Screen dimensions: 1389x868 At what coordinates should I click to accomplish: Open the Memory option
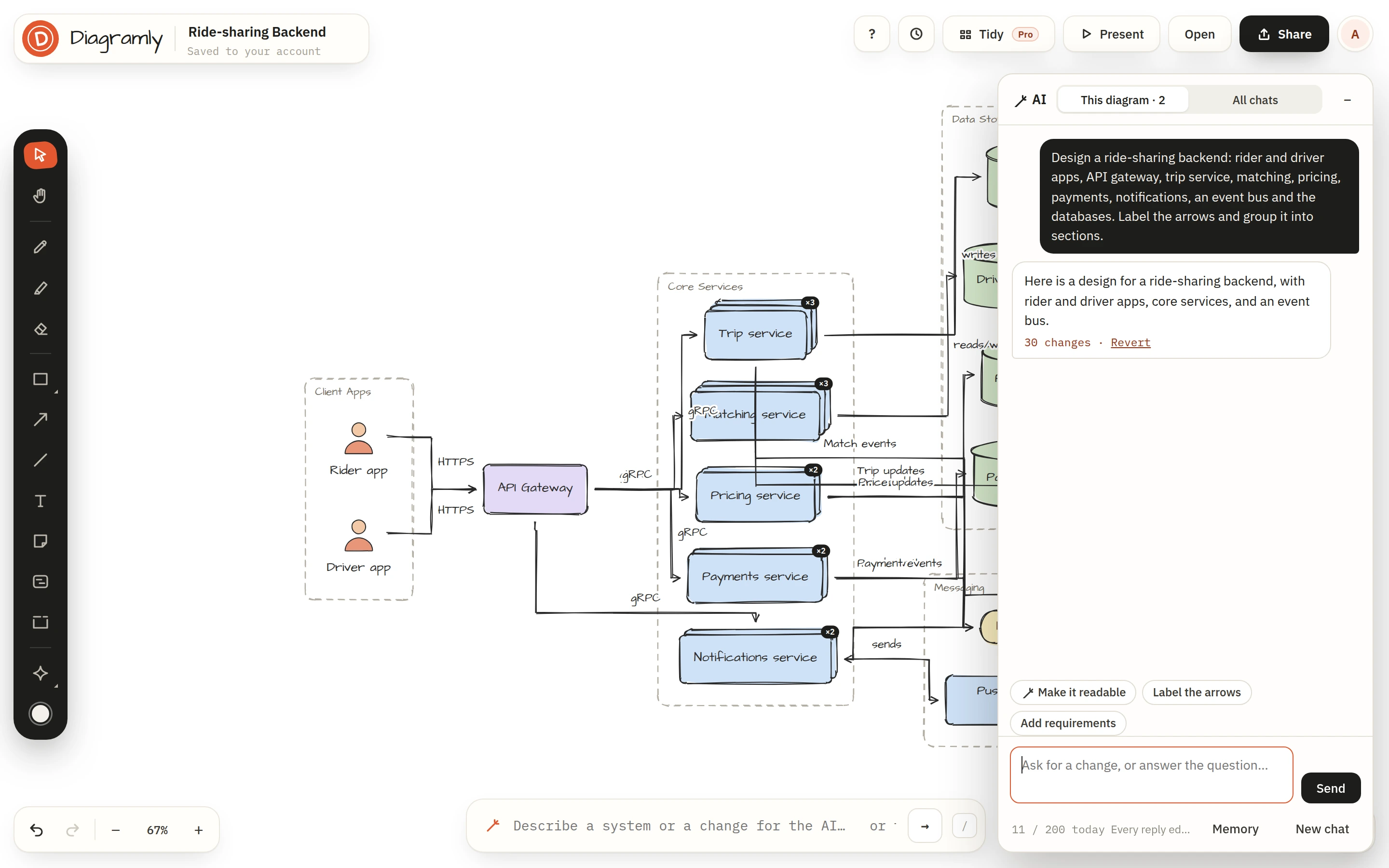(1235, 828)
